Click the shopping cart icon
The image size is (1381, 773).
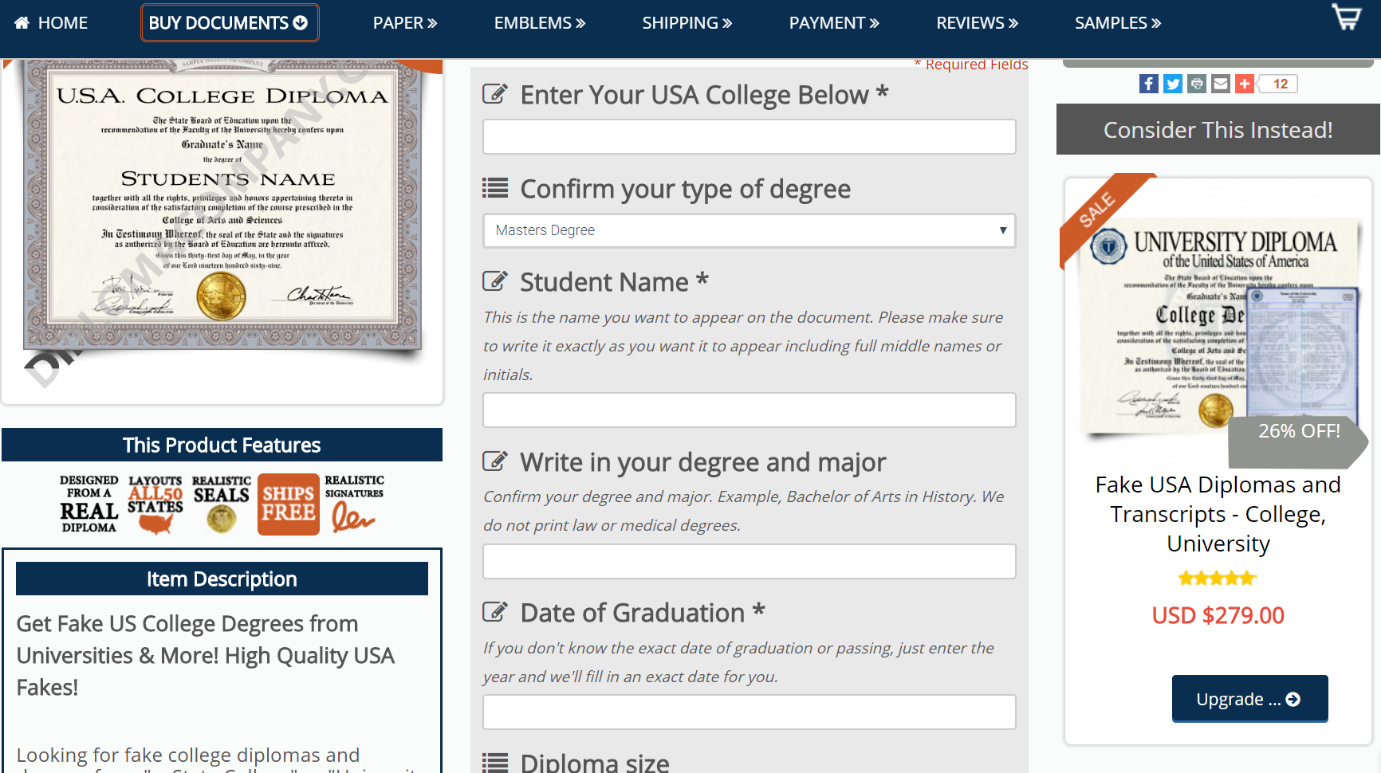(1347, 16)
